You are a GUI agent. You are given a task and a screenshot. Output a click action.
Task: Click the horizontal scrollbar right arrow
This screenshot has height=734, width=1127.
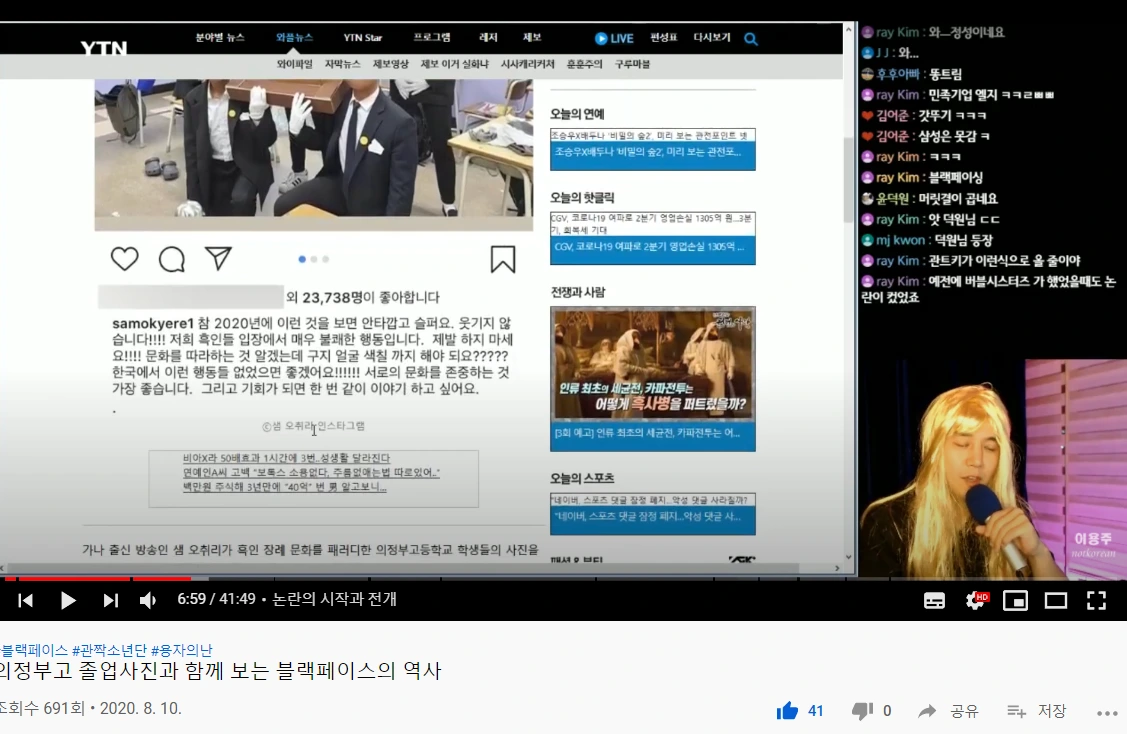coord(837,568)
